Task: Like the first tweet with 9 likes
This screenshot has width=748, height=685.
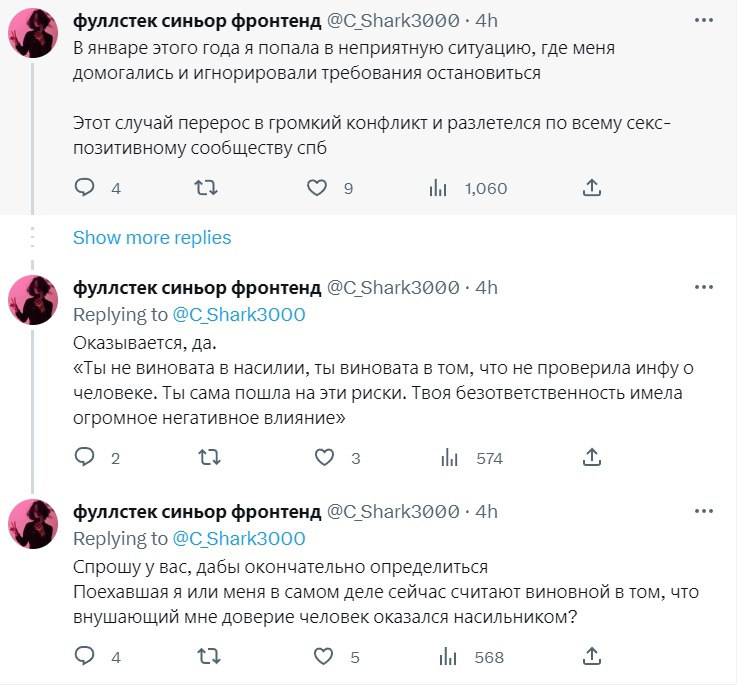Action: point(317,187)
